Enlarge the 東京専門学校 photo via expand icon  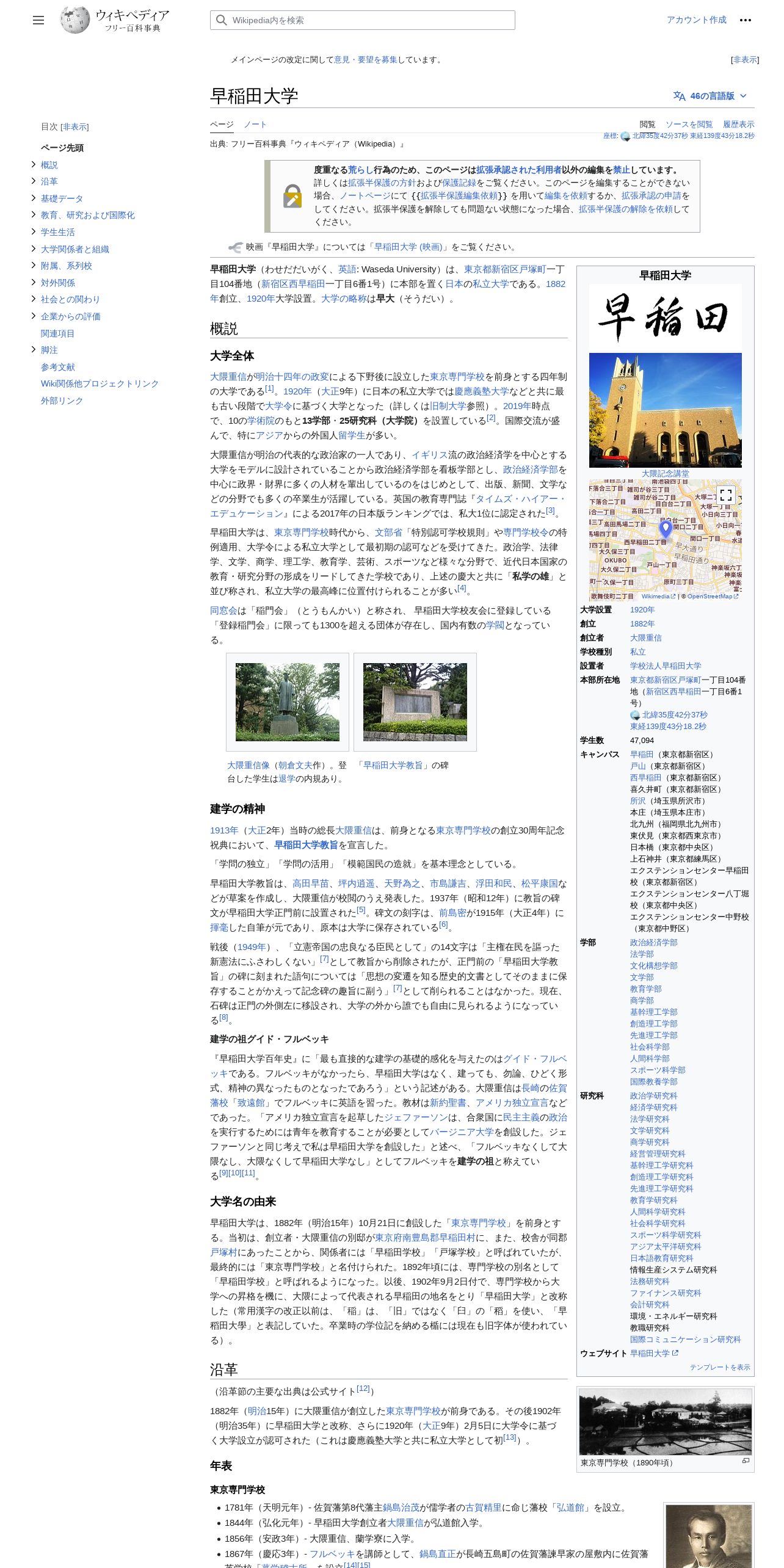pyautogui.click(x=746, y=1461)
